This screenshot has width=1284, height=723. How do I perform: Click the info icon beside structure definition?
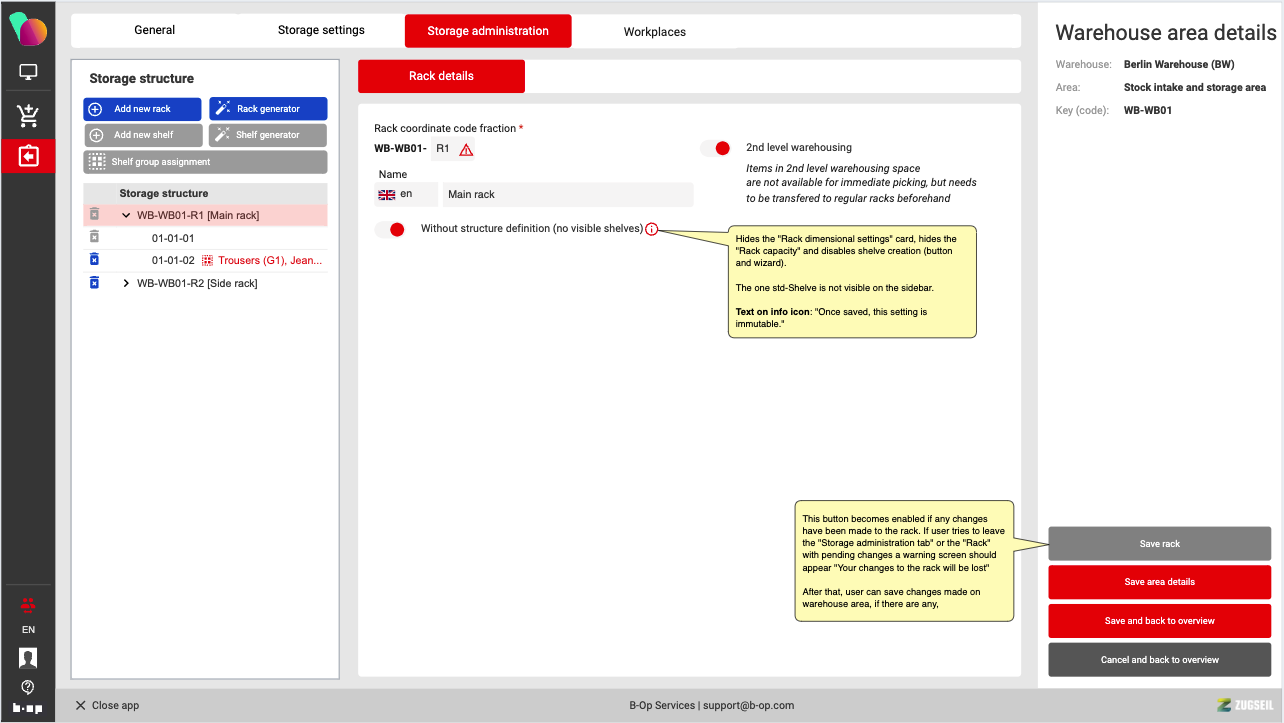tap(652, 229)
